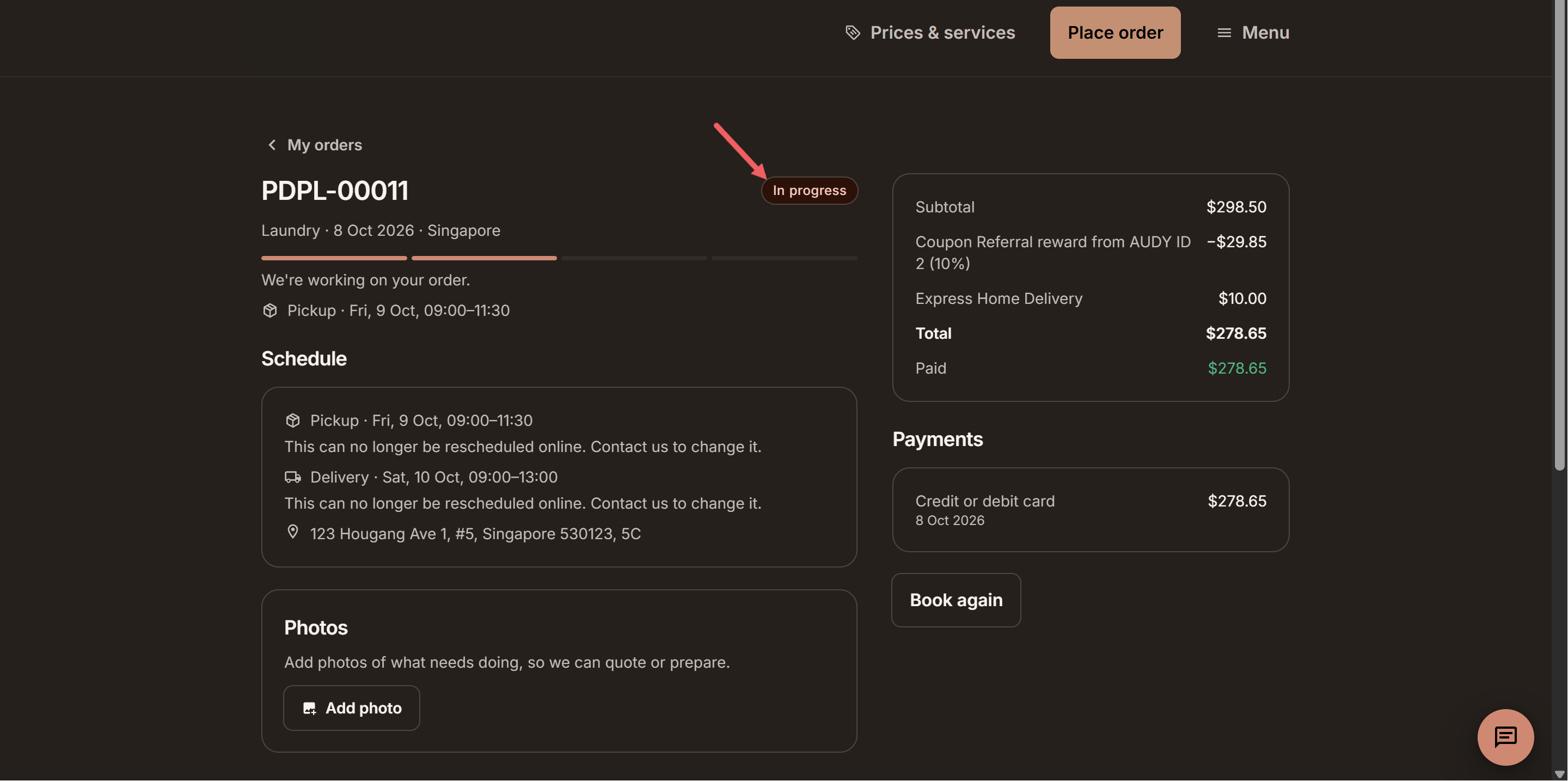Click the Add photo button
The image size is (1568, 781).
(x=351, y=708)
